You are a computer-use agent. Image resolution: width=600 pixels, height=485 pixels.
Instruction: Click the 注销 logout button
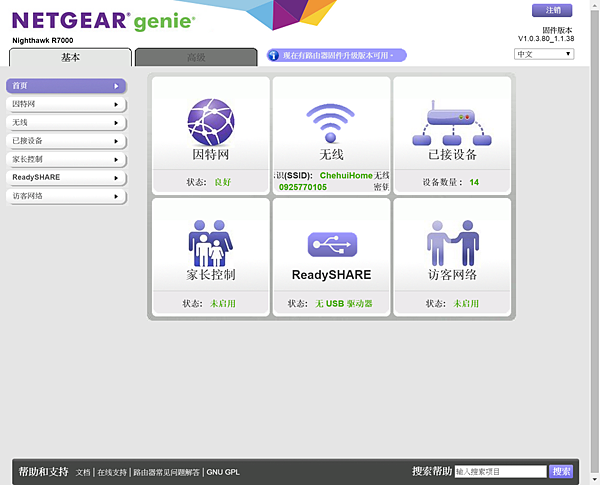coord(552,10)
